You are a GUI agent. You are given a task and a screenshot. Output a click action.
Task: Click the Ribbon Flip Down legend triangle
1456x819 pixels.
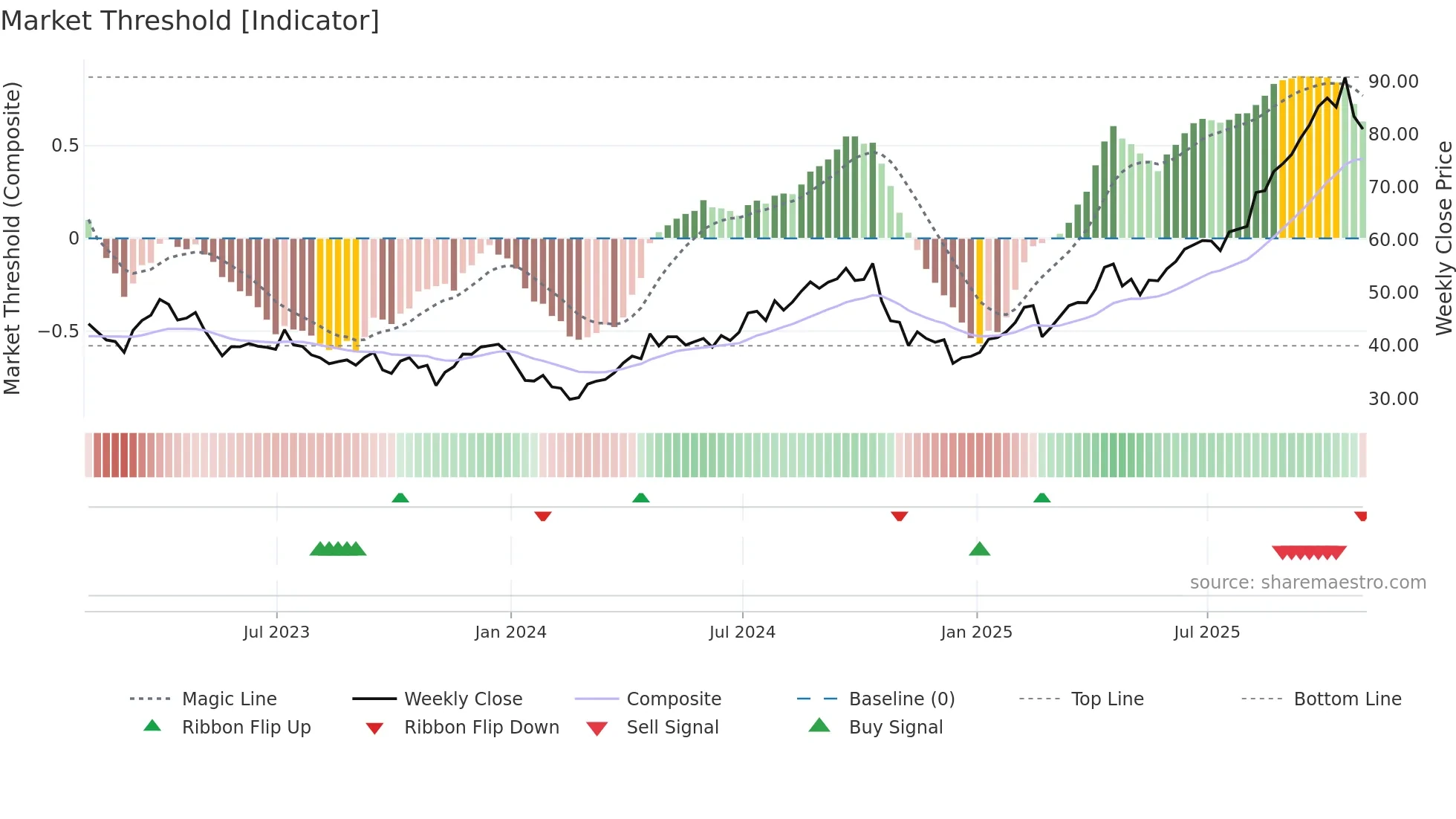pyautogui.click(x=374, y=728)
